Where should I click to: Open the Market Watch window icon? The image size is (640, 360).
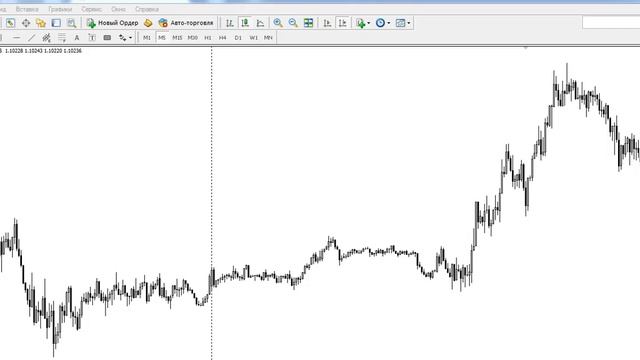[x=10, y=23]
